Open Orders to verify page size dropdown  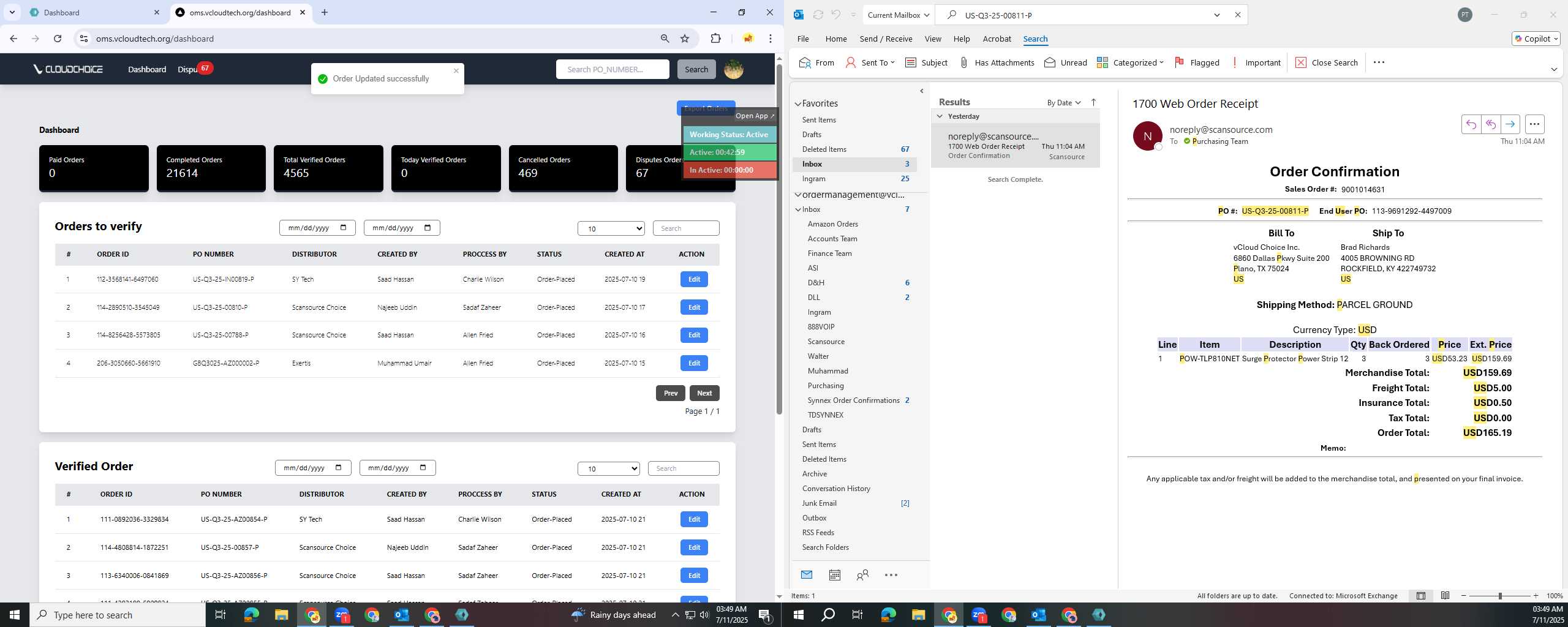pyautogui.click(x=611, y=228)
